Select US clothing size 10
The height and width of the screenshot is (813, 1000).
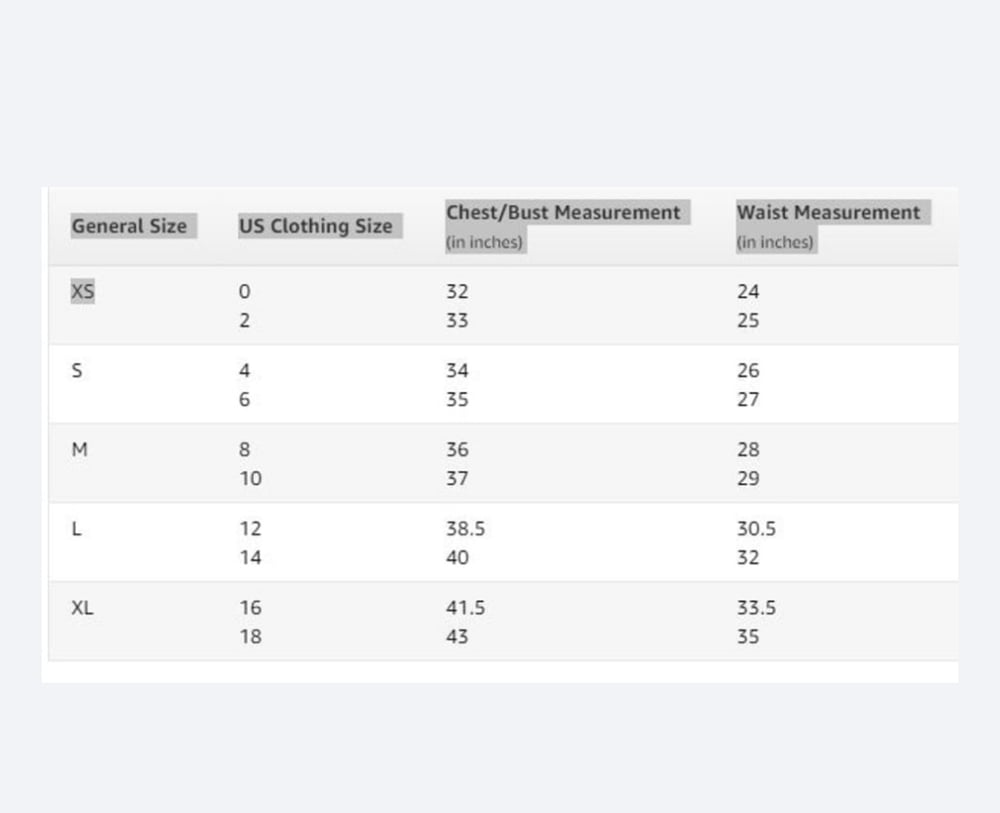tap(250, 478)
